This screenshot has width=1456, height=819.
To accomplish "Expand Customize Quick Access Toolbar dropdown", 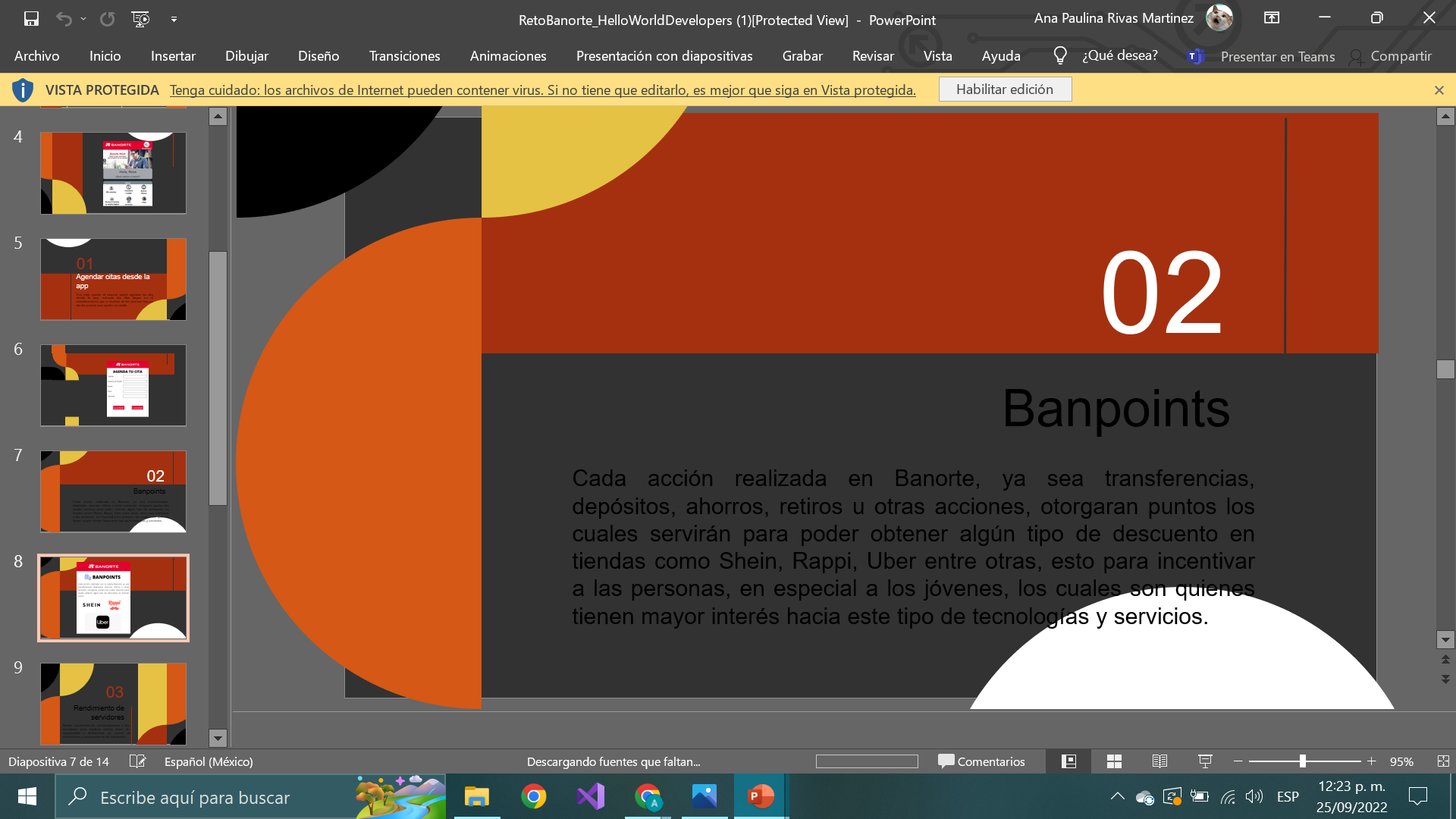I will point(174,19).
